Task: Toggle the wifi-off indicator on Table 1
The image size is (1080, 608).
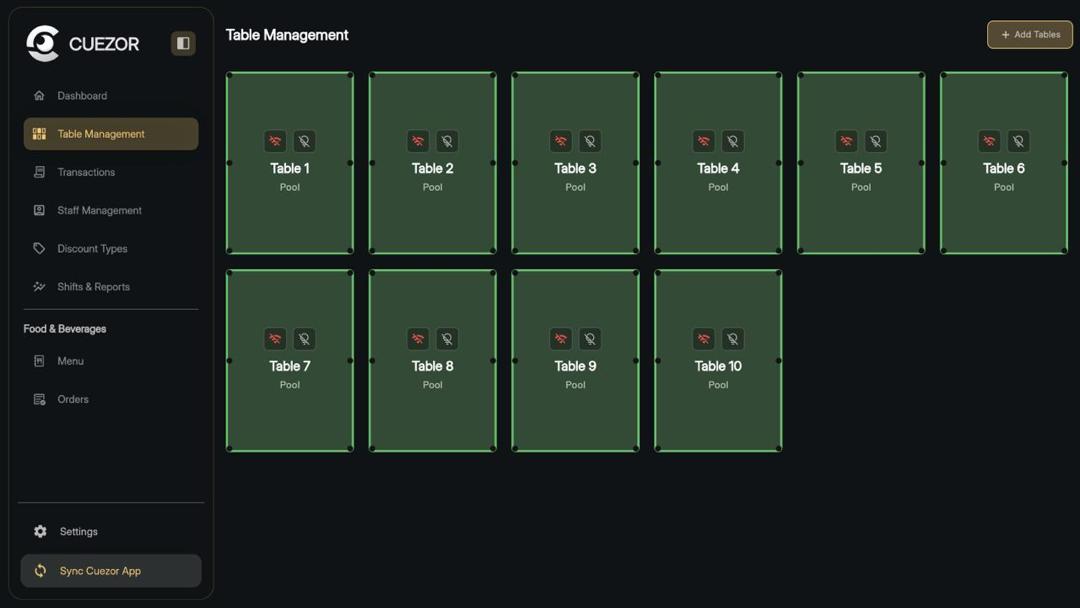Action: point(274,141)
